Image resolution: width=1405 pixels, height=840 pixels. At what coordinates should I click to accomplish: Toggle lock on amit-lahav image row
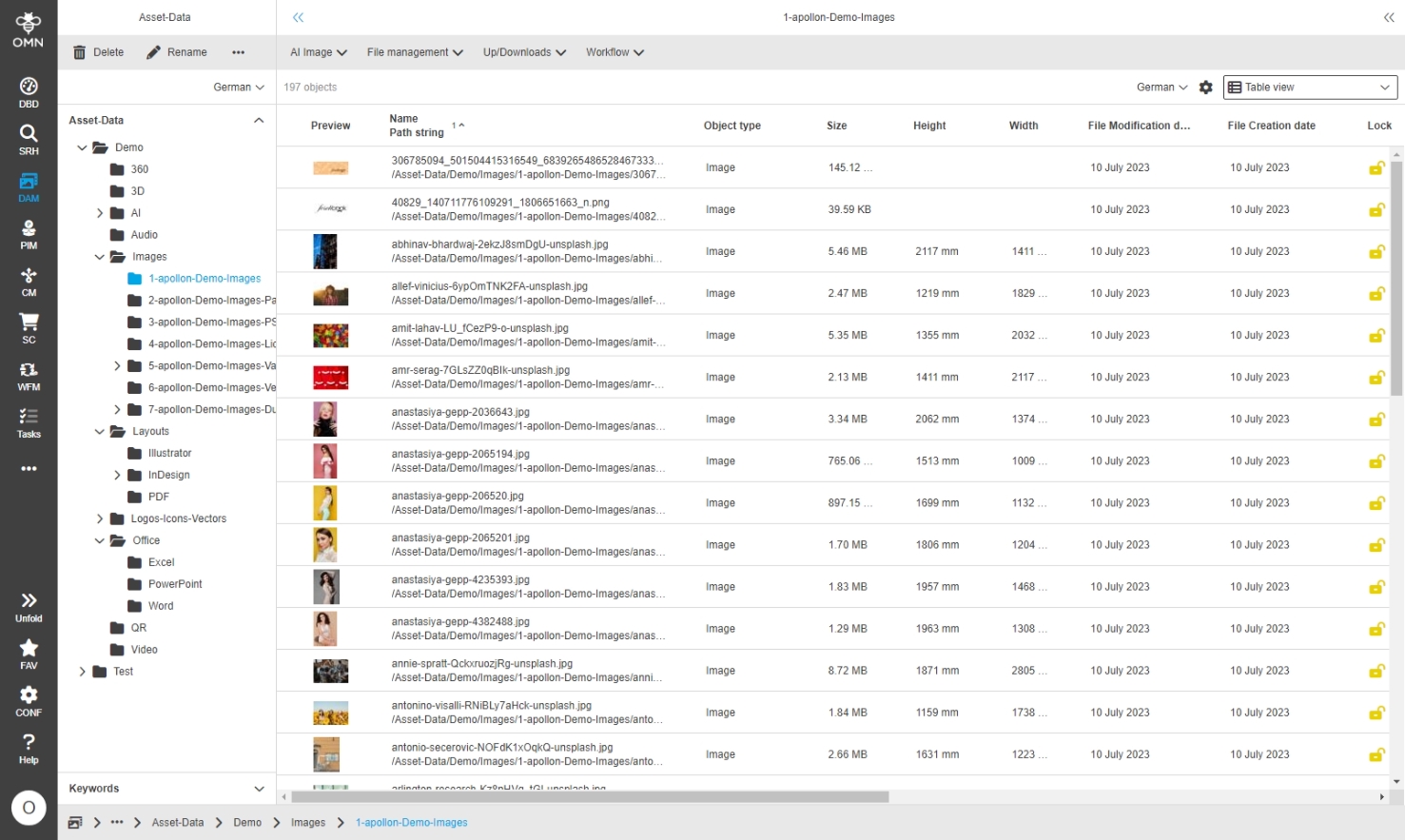coord(1376,336)
